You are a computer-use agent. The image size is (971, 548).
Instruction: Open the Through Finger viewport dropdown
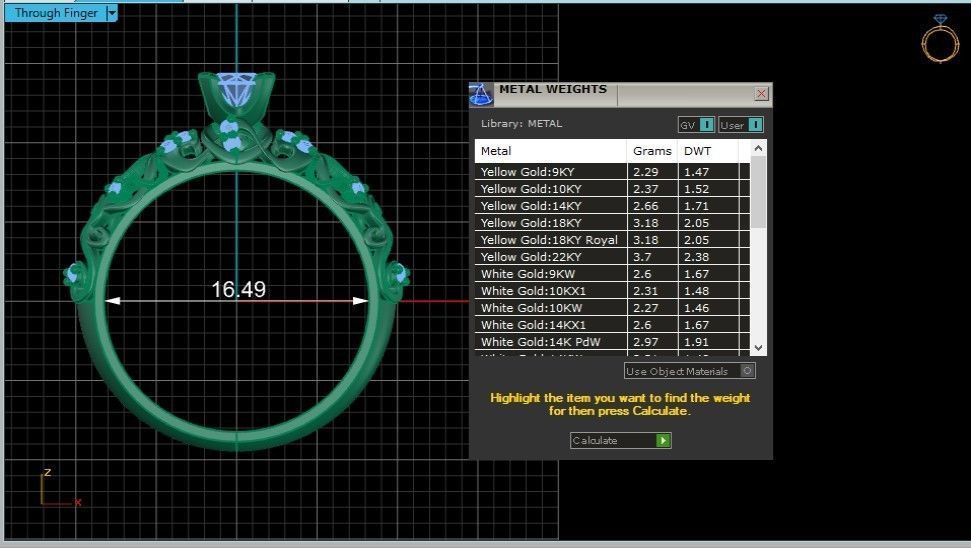pos(112,13)
